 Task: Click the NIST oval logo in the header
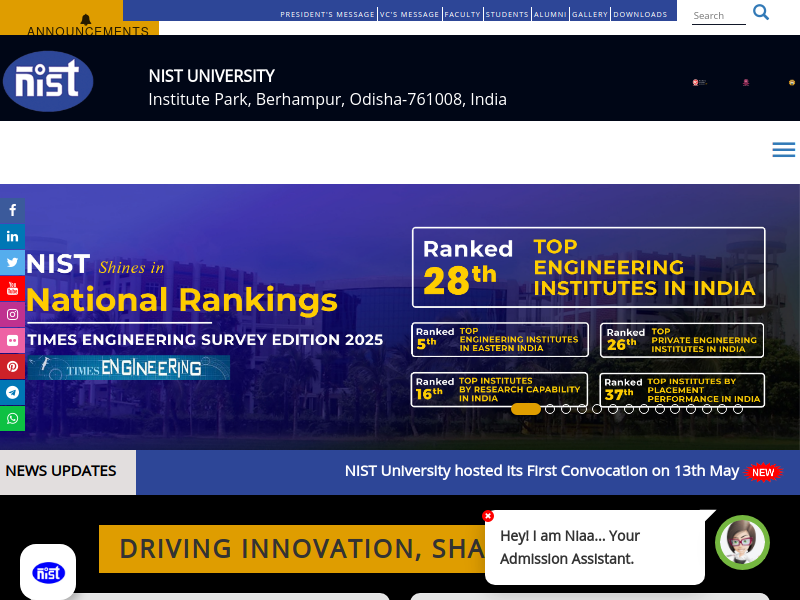click(x=48, y=81)
